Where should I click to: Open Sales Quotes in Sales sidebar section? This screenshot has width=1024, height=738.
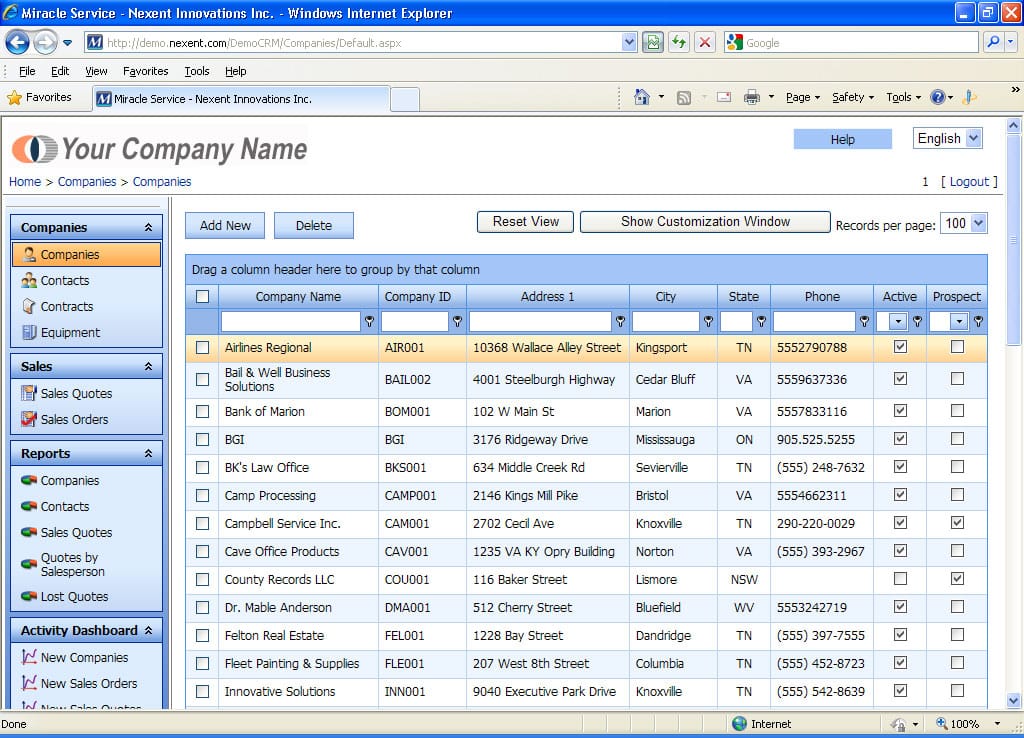click(76, 393)
